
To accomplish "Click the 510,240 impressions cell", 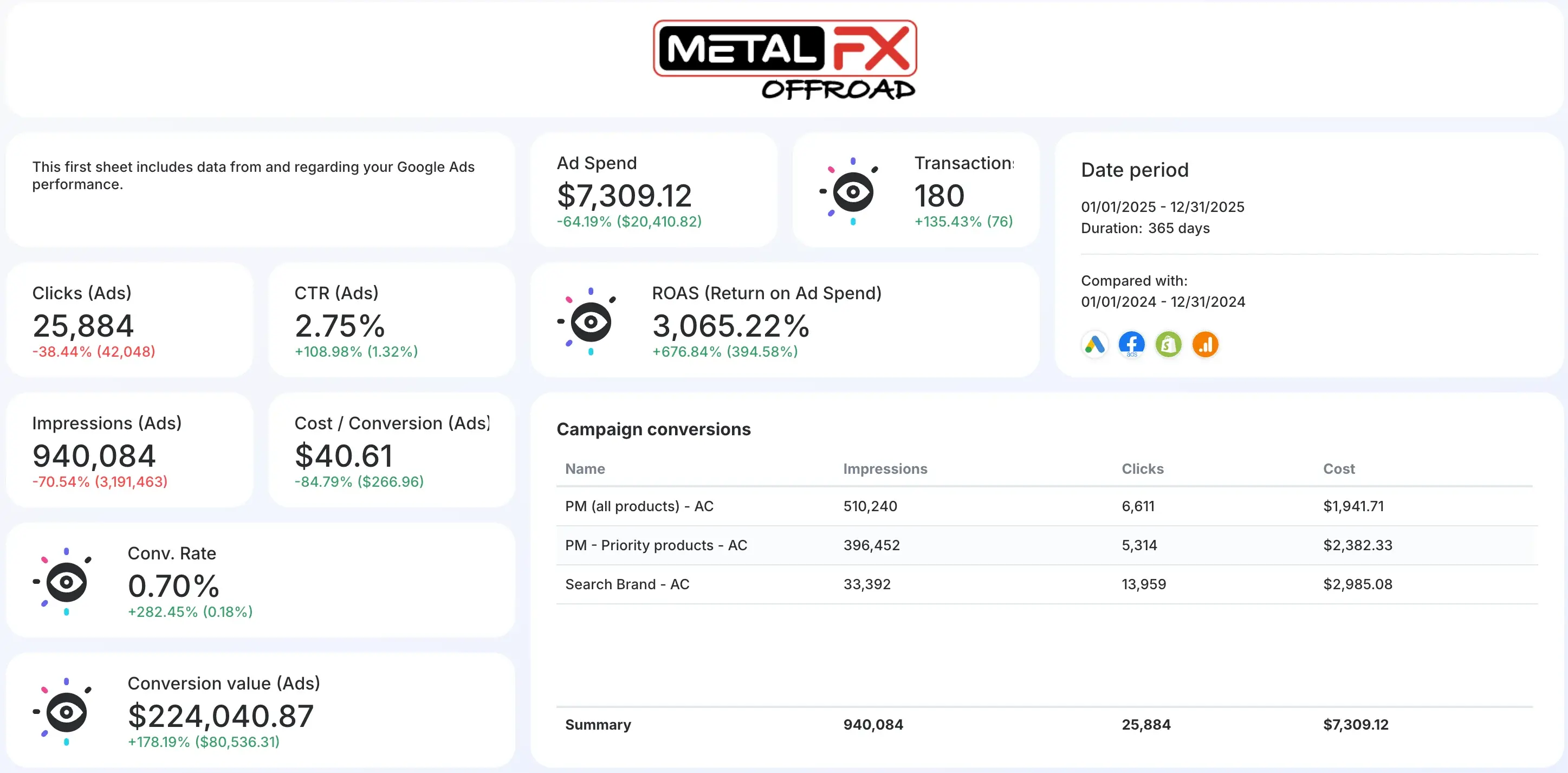I will coord(870,506).
